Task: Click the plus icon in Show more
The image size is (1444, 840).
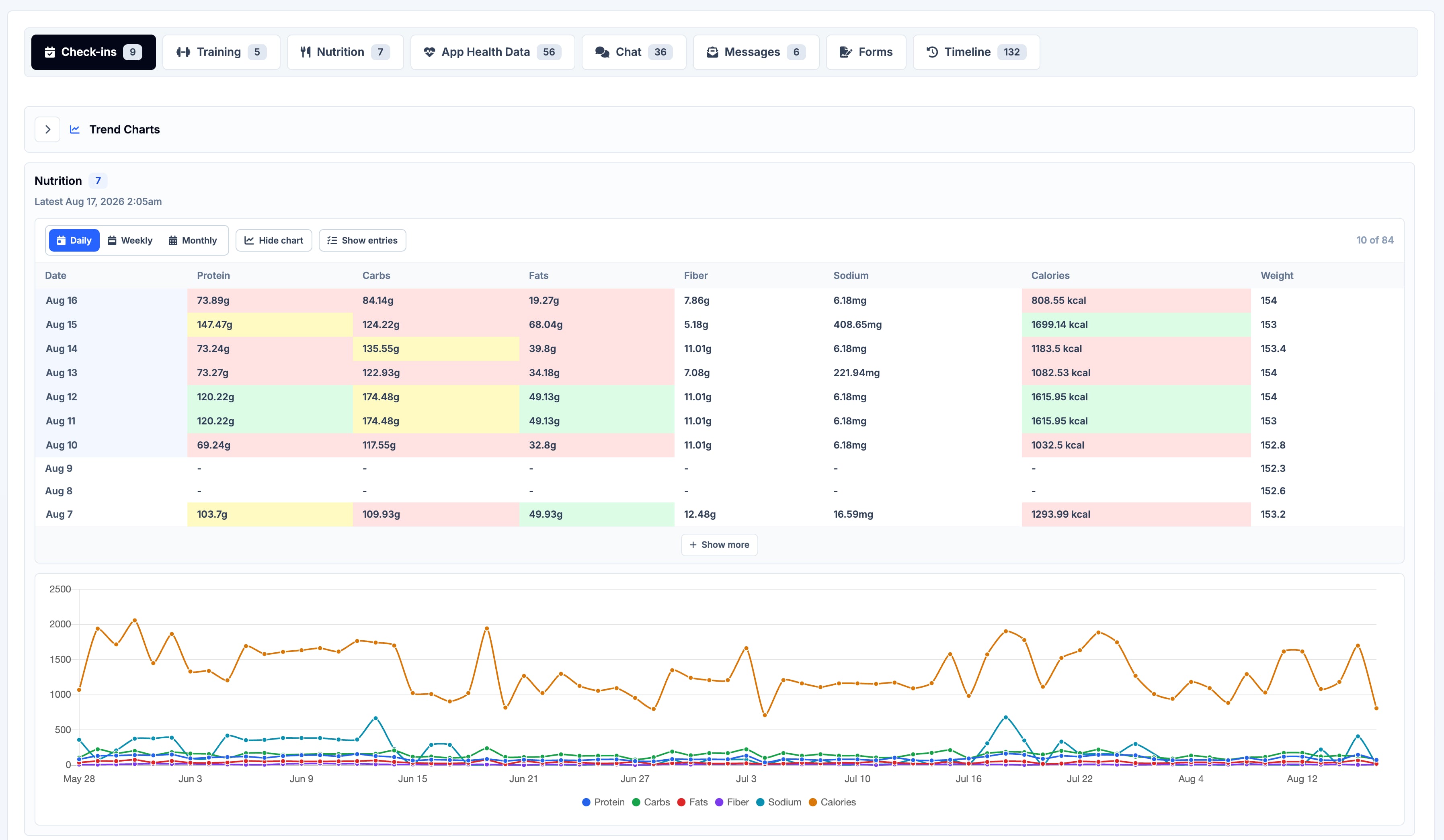Action: coord(693,545)
